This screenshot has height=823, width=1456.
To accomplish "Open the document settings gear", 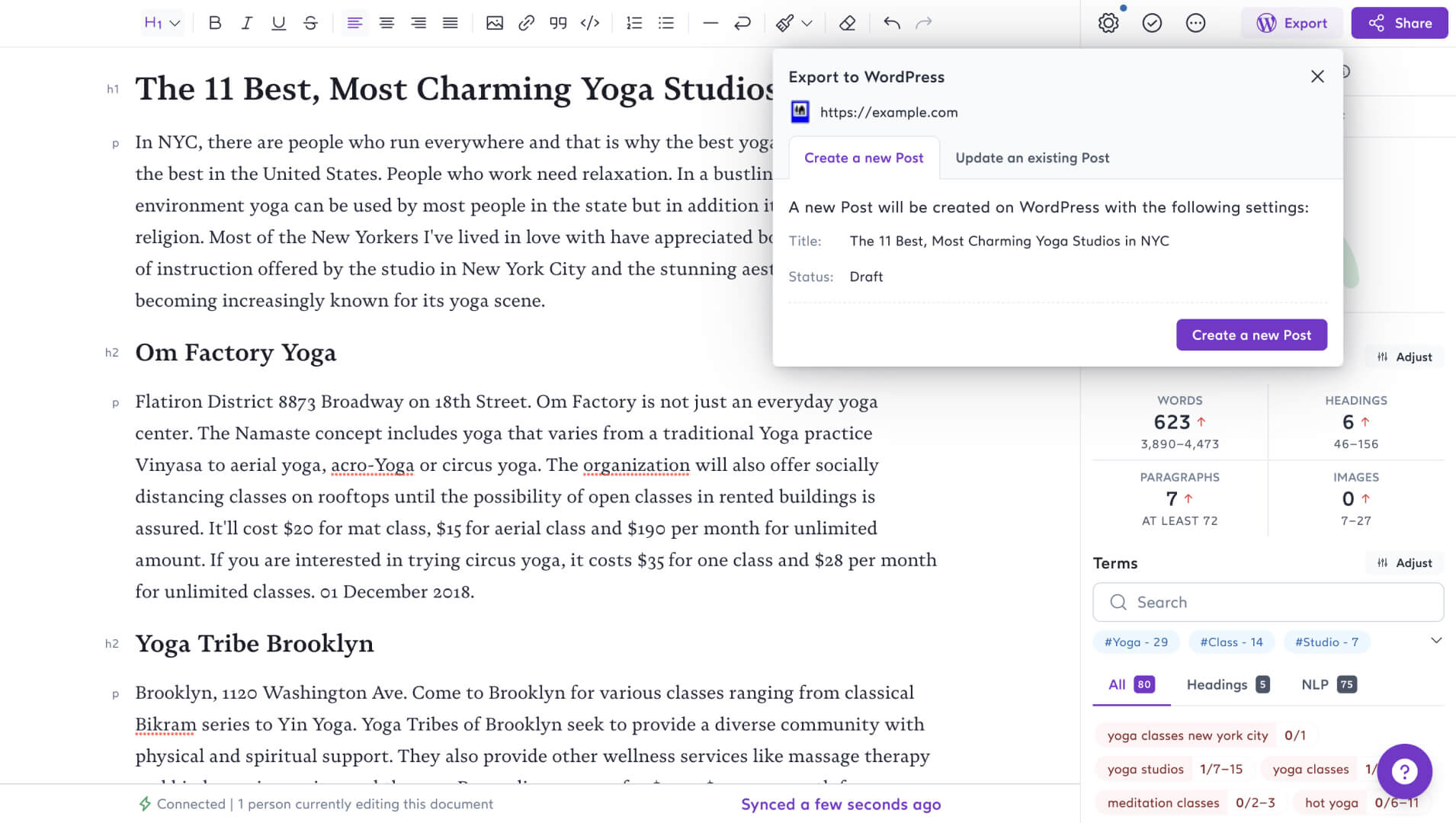I will 1108,23.
